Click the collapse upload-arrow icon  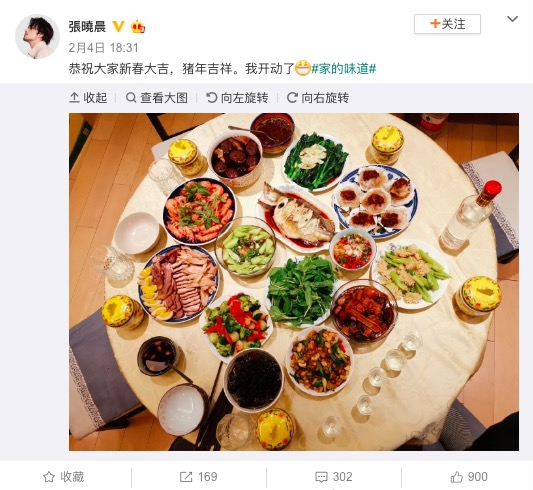[x=74, y=98]
